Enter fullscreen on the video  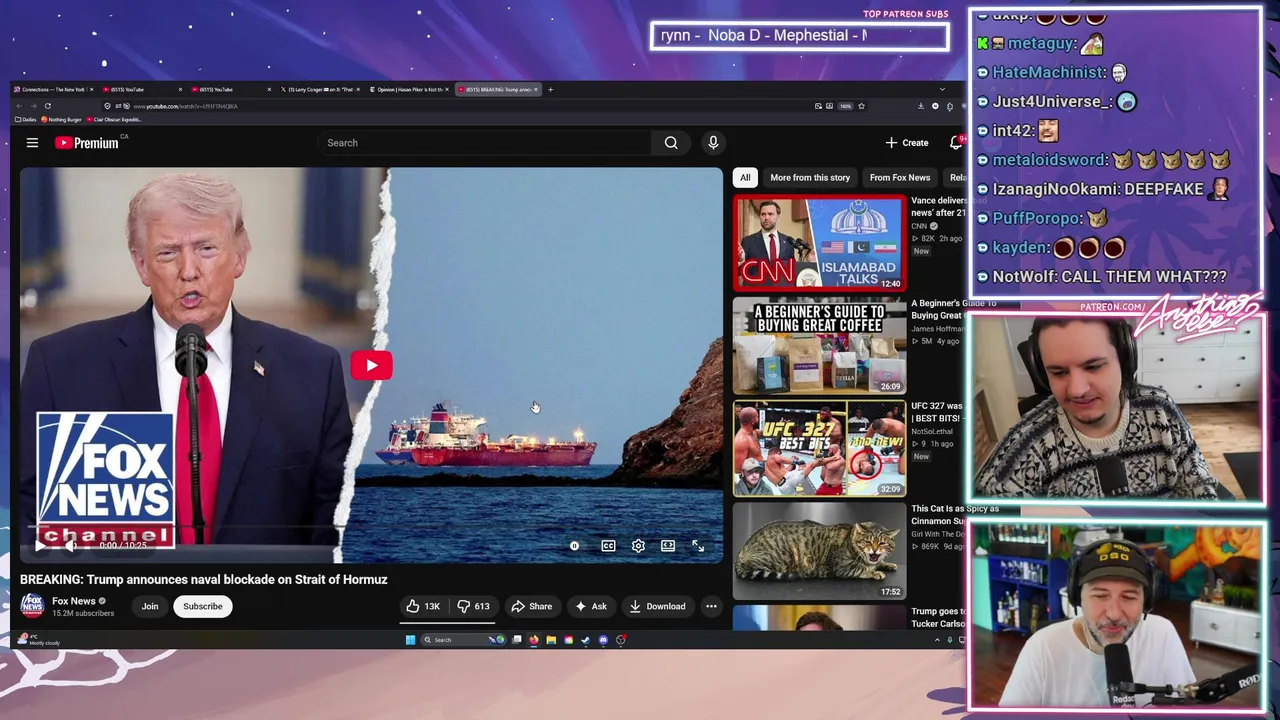coord(698,546)
